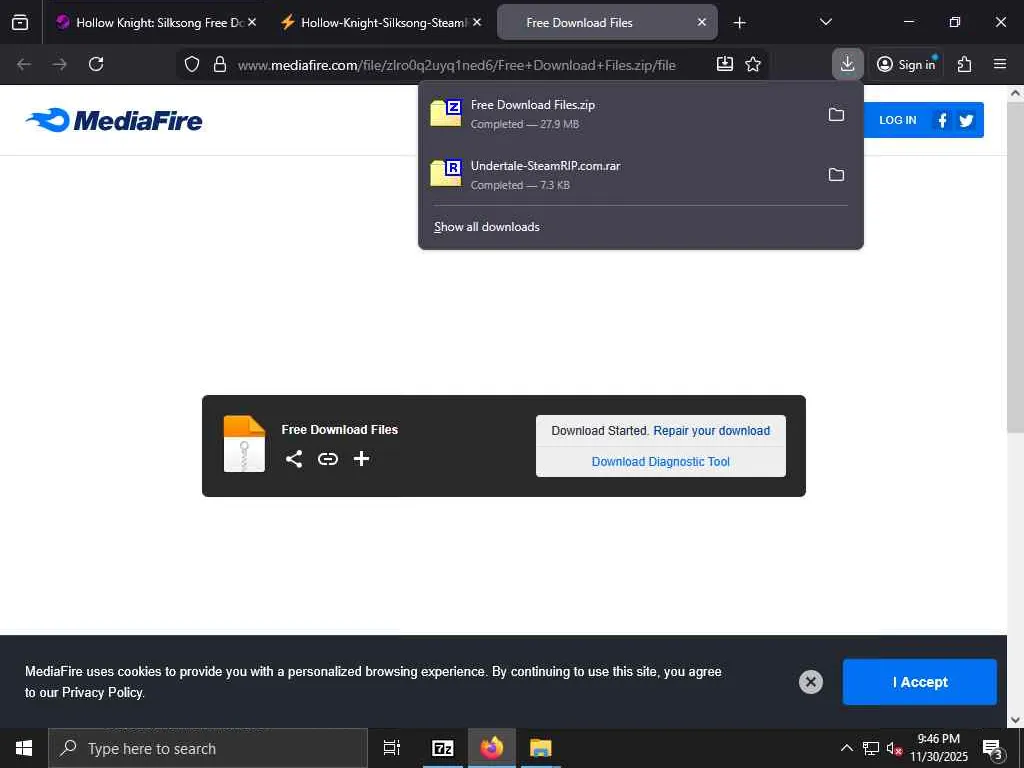Screen dimensions: 1024x768
Task: Open the network icon in system tray
Action: (x=871, y=748)
